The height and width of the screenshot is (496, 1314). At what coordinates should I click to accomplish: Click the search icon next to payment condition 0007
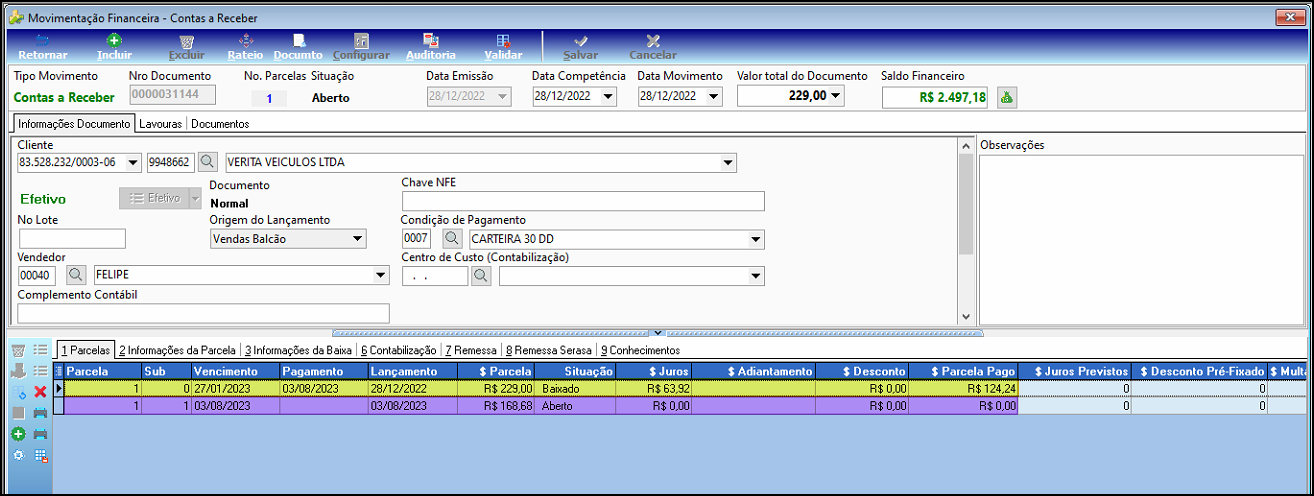click(452, 239)
